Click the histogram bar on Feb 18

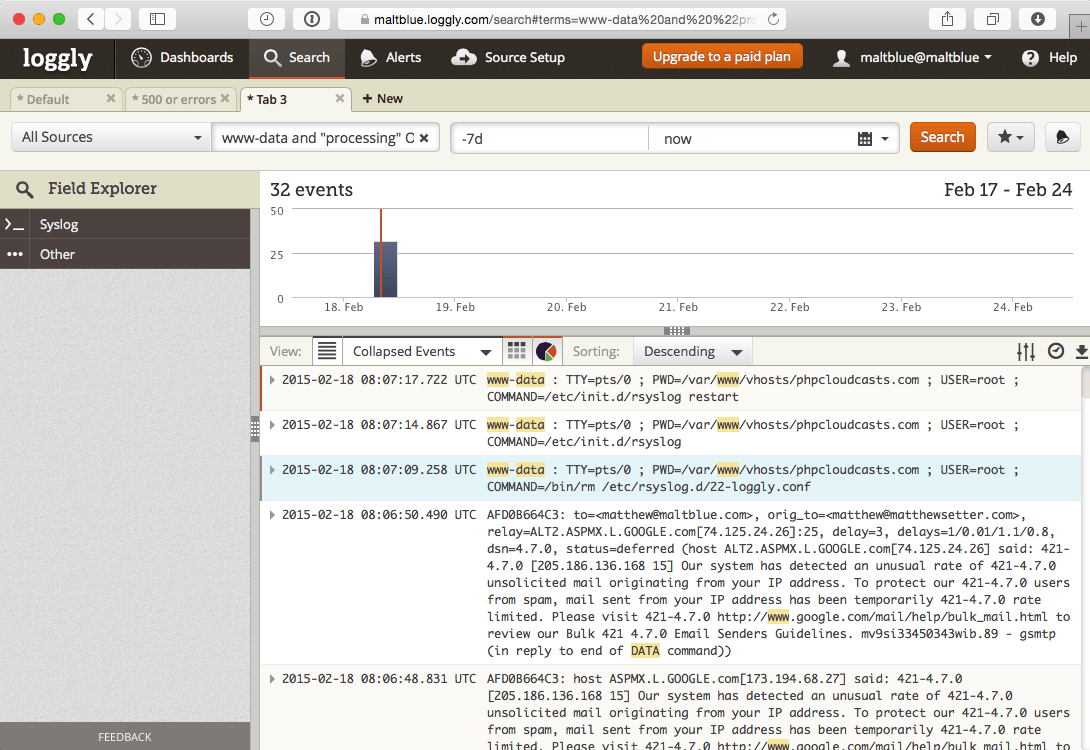click(386, 269)
